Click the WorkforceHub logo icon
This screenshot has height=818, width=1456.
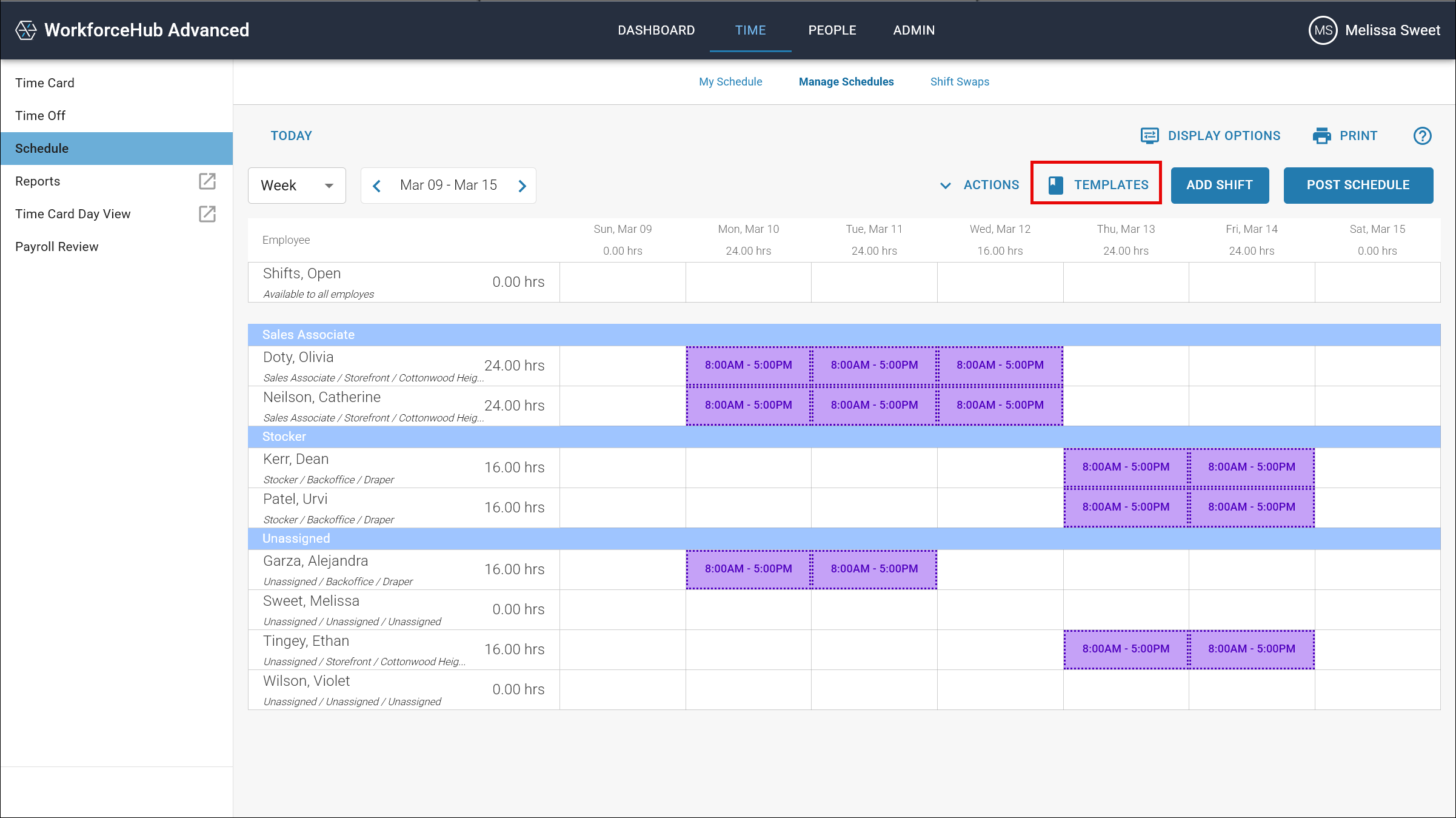tap(25, 30)
